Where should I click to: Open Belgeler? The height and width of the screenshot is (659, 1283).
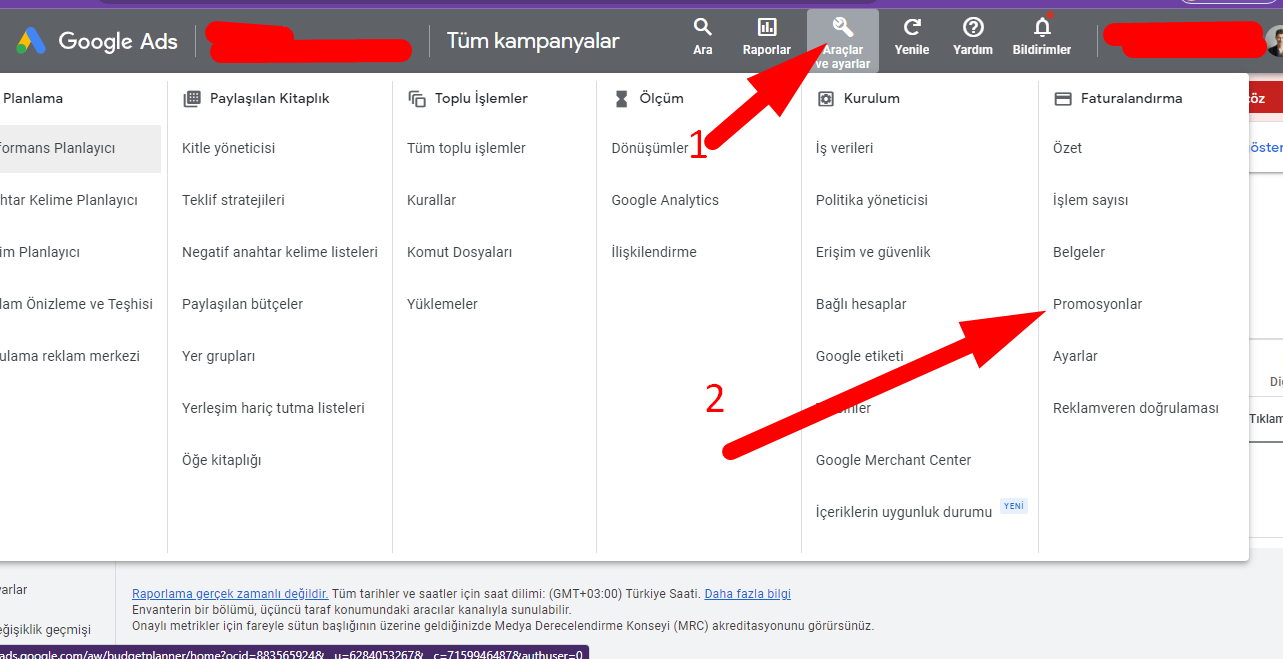click(x=1079, y=252)
